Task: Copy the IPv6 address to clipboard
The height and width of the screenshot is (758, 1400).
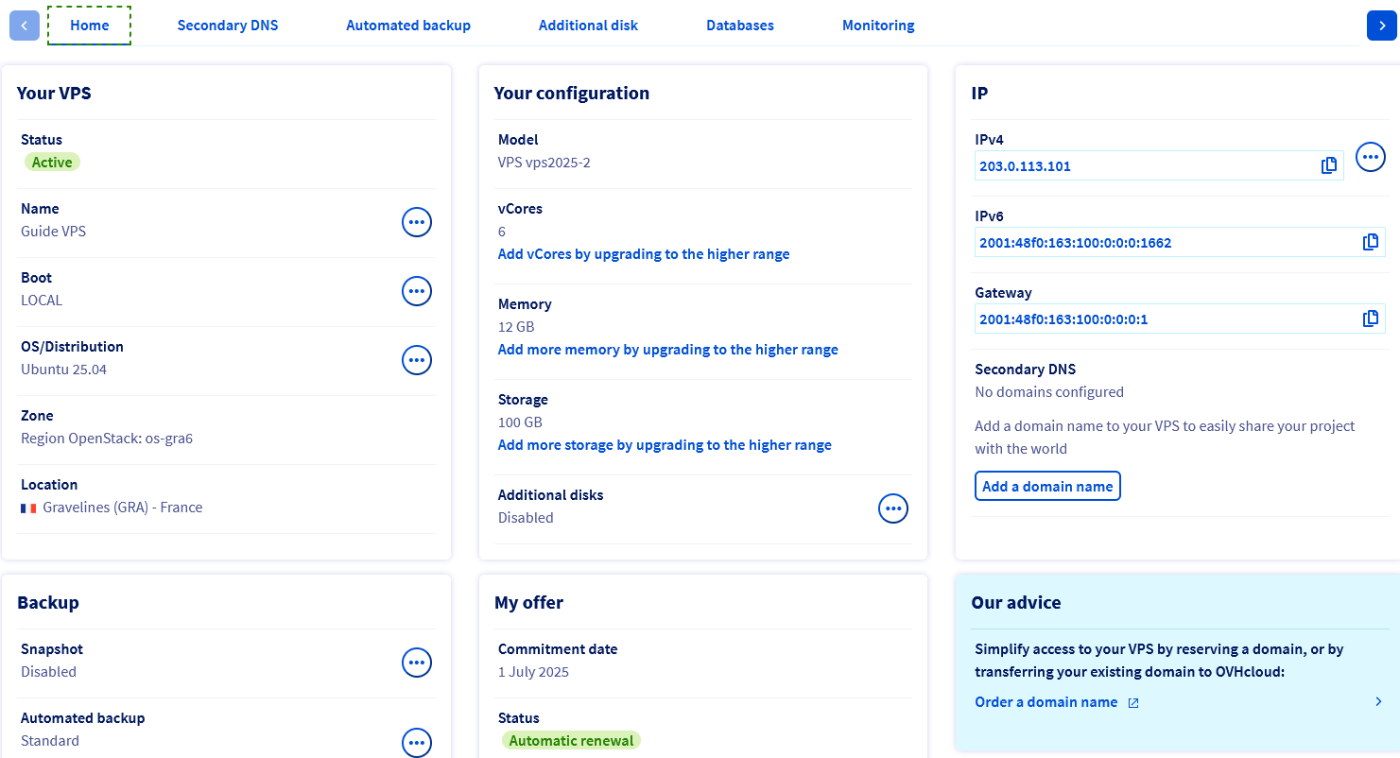Action: pos(1370,242)
